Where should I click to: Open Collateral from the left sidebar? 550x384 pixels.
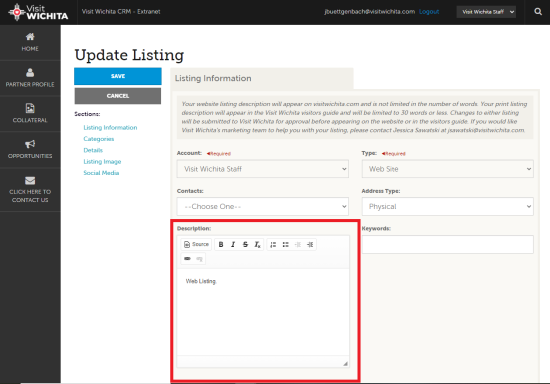click(30, 114)
